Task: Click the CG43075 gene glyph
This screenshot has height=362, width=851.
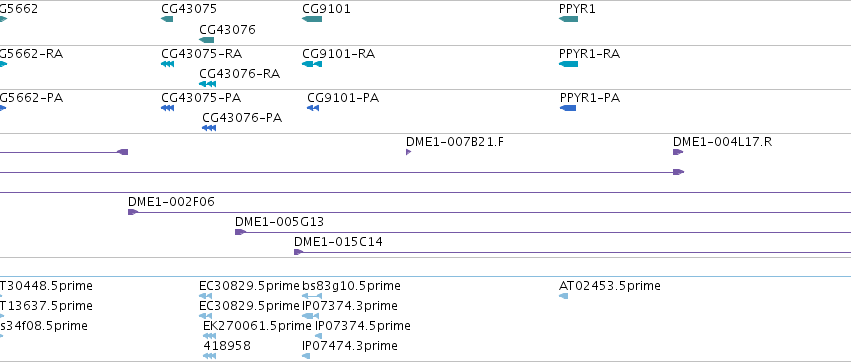Action: [x=167, y=19]
